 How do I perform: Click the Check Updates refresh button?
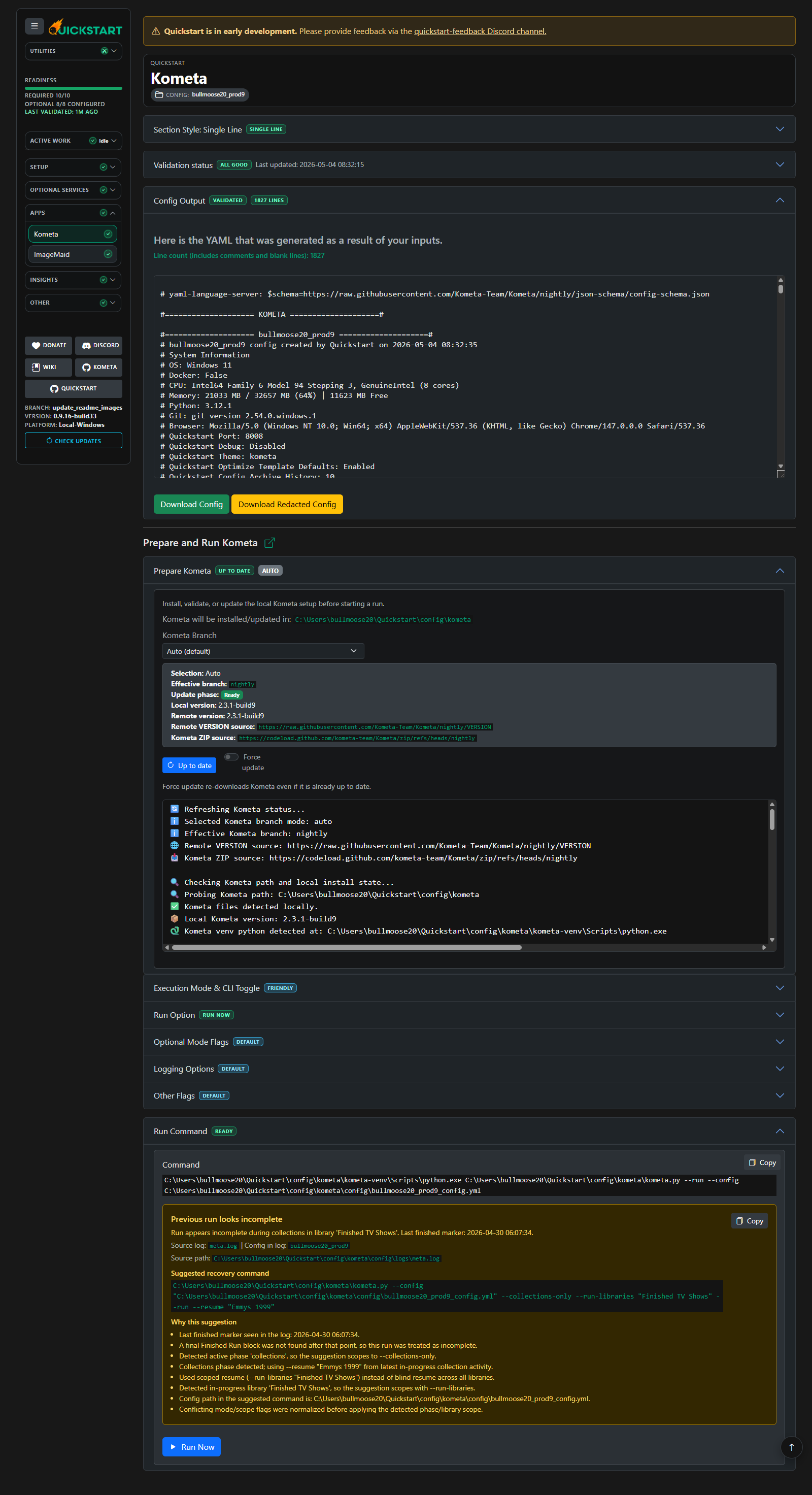click(x=74, y=441)
